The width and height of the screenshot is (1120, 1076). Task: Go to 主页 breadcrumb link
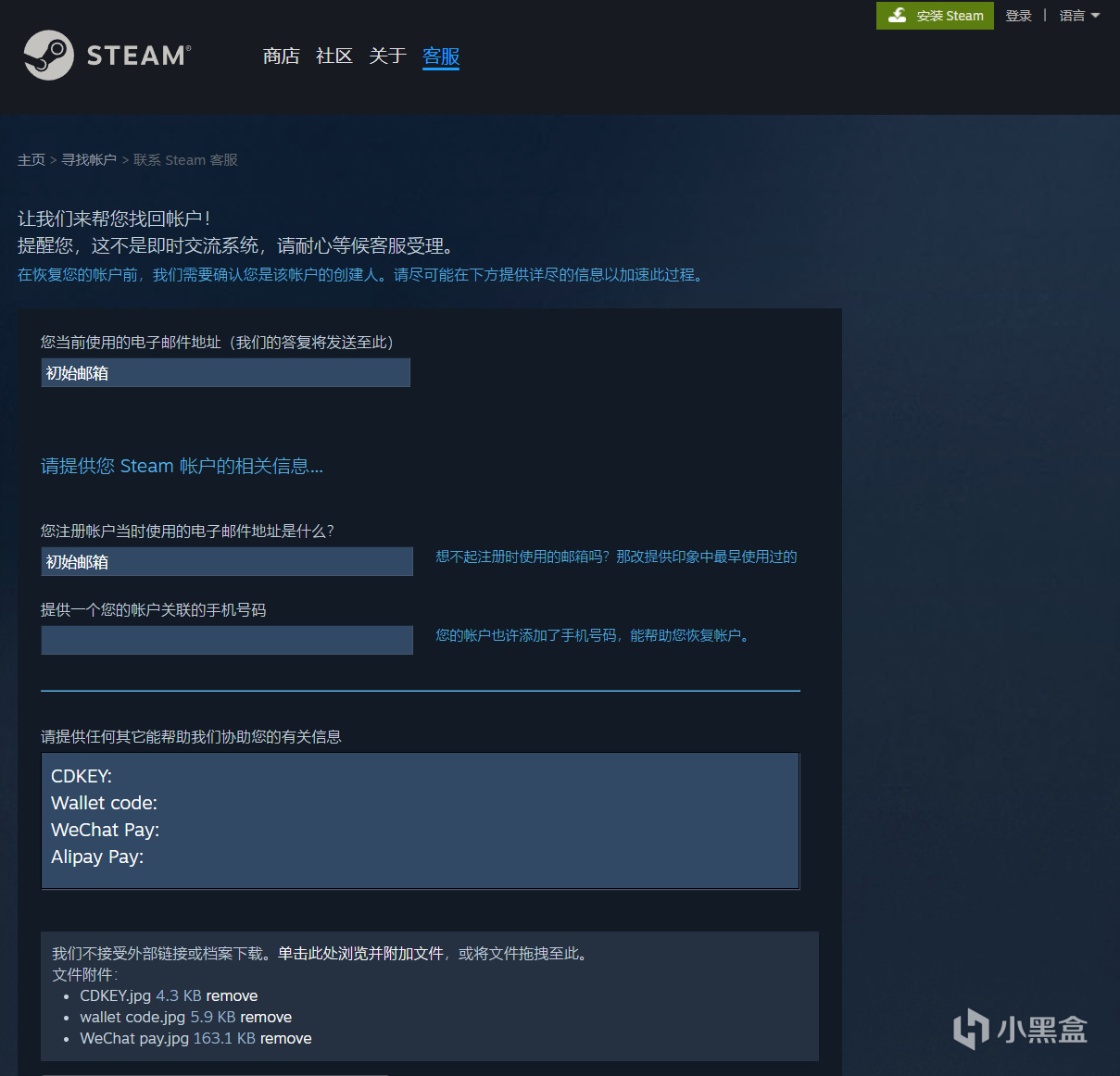[31, 160]
